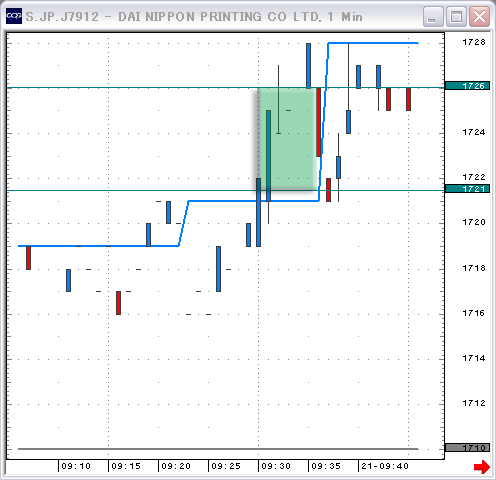Click the CQG logo icon in title bar
496x480 pixels.
(14, 16)
